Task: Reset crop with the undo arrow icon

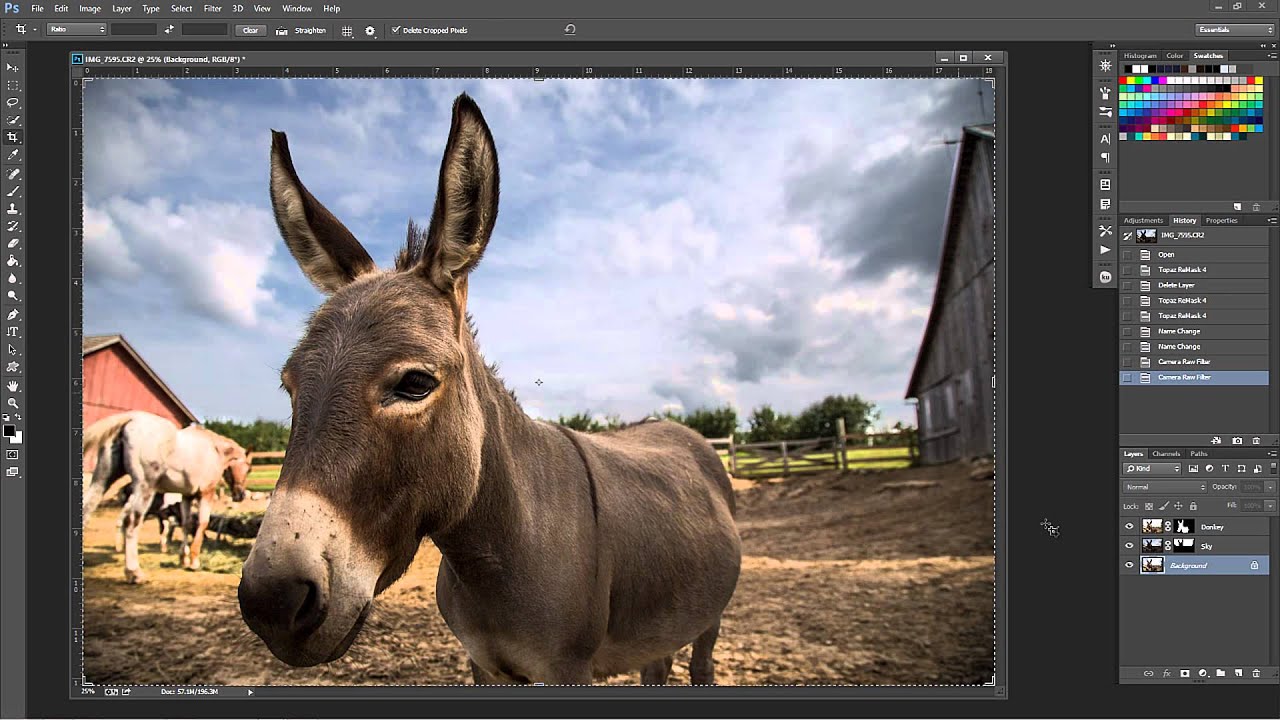Action: click(570, 30)
